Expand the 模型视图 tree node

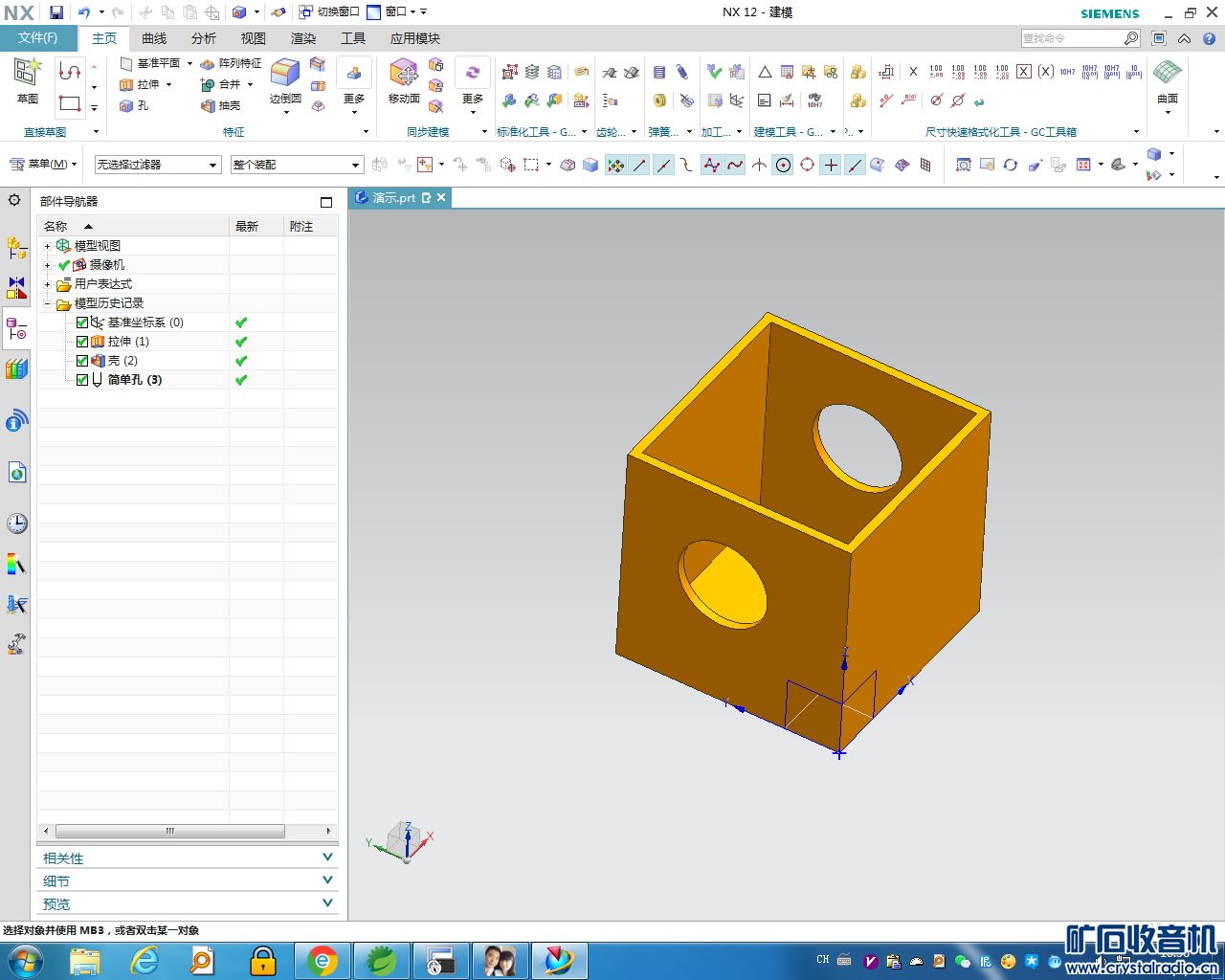click(x=47, y=246)
